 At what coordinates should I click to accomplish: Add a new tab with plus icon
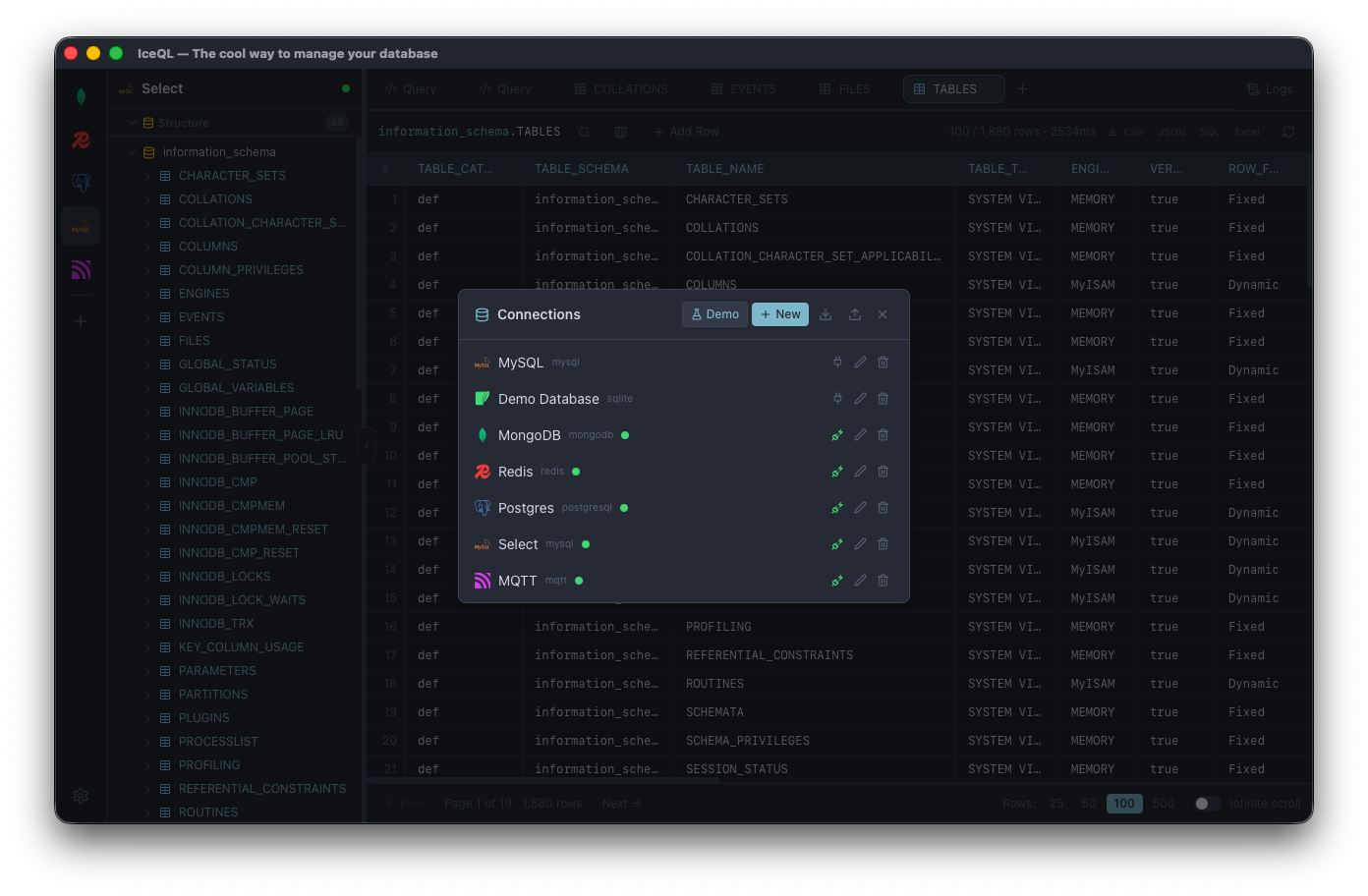(1022, 89)
